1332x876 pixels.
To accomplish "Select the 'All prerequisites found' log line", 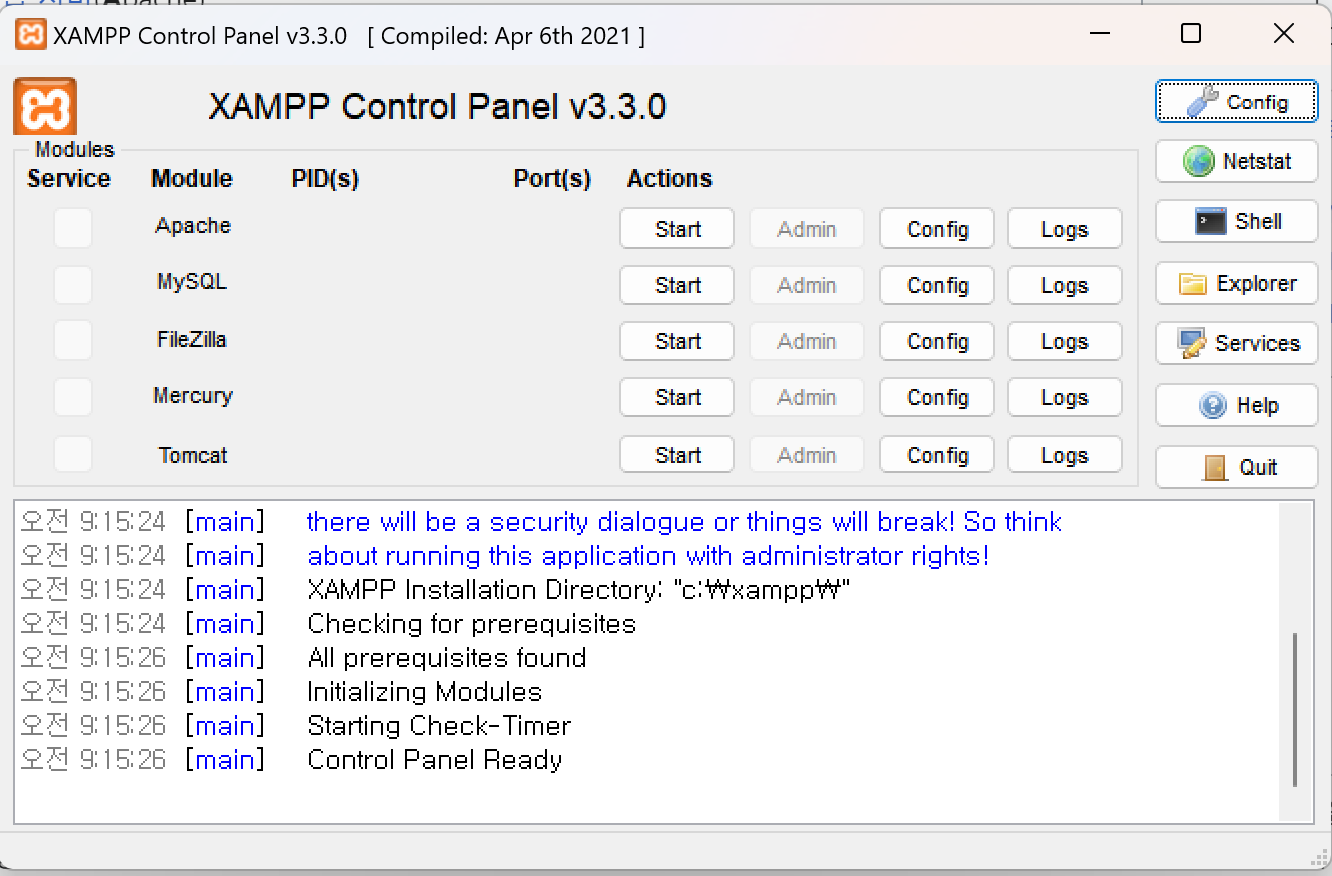I will (x=447, y=658).
